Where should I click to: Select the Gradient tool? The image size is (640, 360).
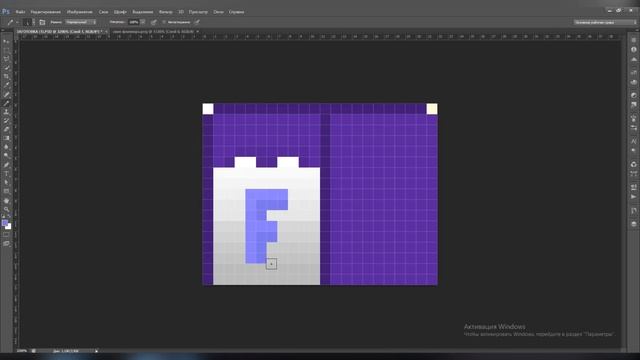click(6, 138)
